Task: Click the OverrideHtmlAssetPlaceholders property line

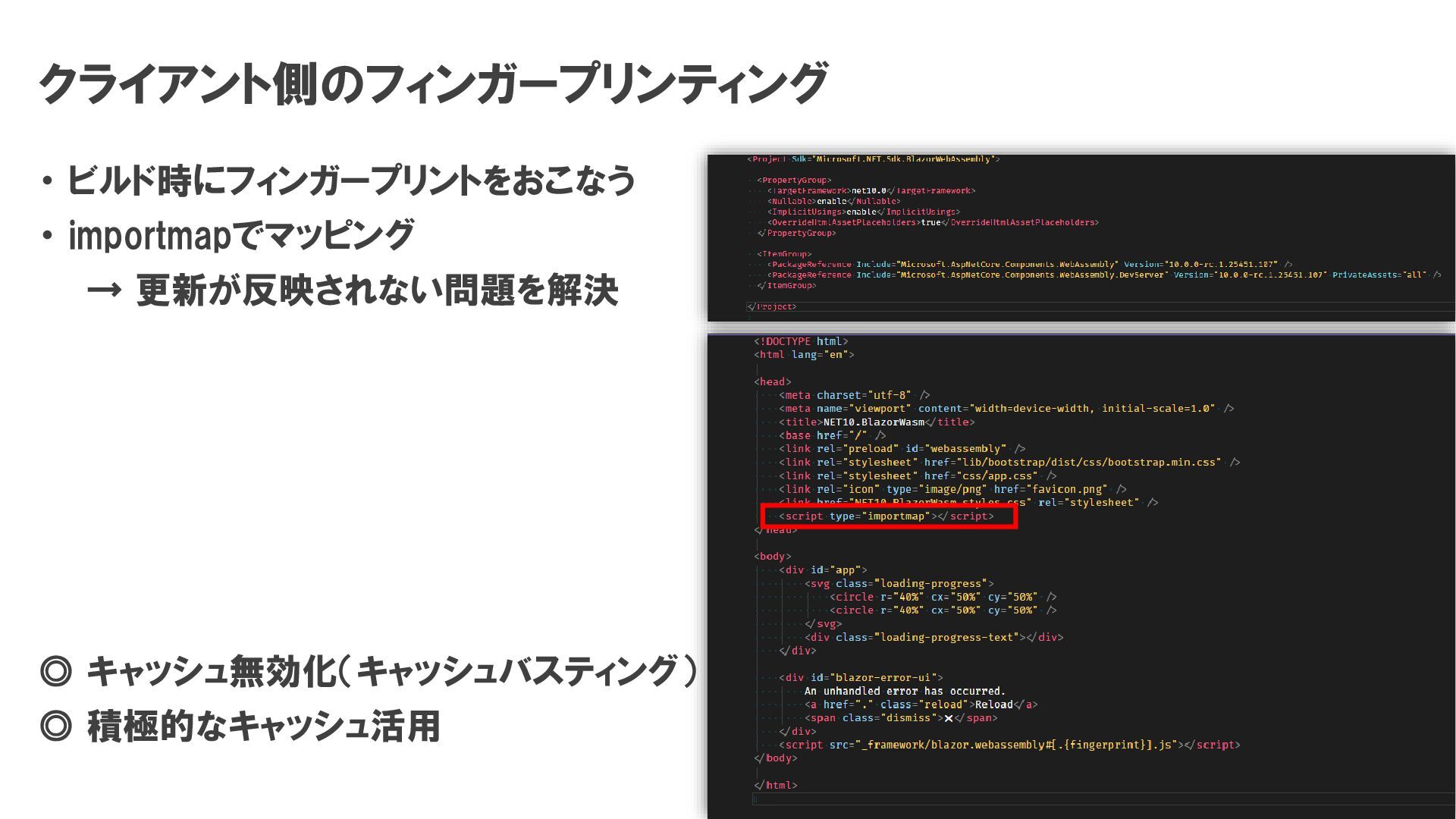Action: pyautogui.click(x=933, y=223)
